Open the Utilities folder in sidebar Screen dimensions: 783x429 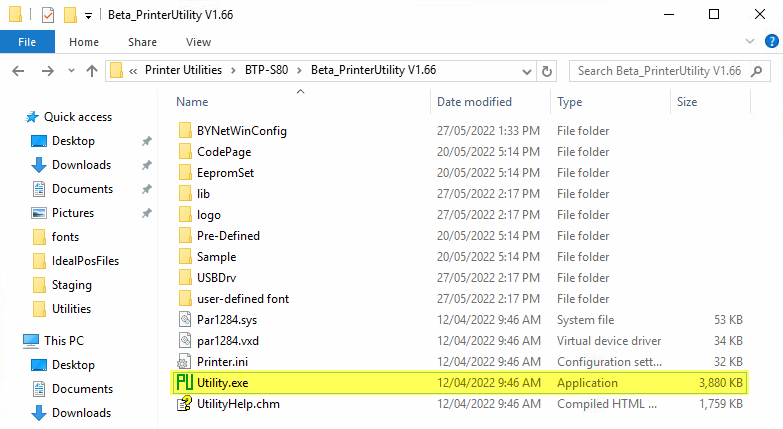tap(71, 309)
